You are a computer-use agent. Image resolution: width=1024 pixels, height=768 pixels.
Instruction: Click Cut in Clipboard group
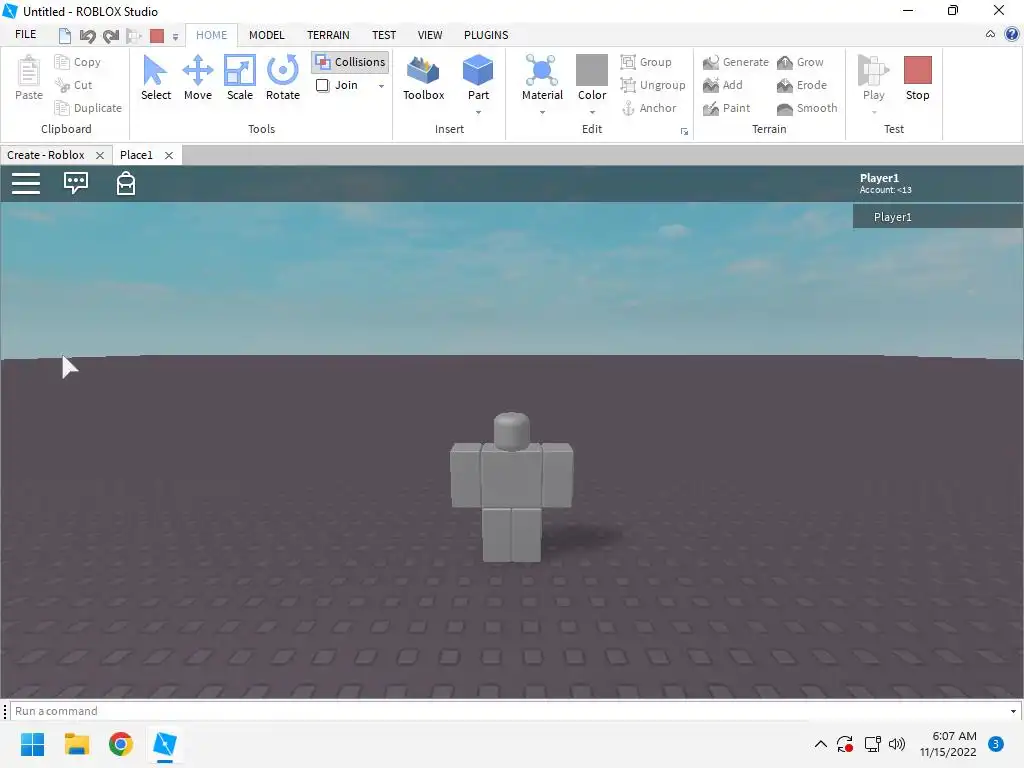click(x=74, y=85)
